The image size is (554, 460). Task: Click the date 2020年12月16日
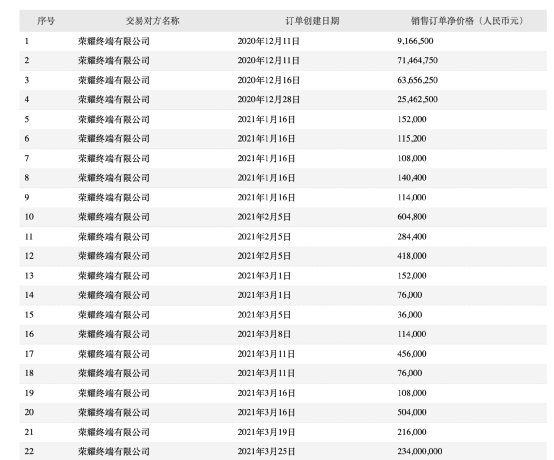click(269, 80)
